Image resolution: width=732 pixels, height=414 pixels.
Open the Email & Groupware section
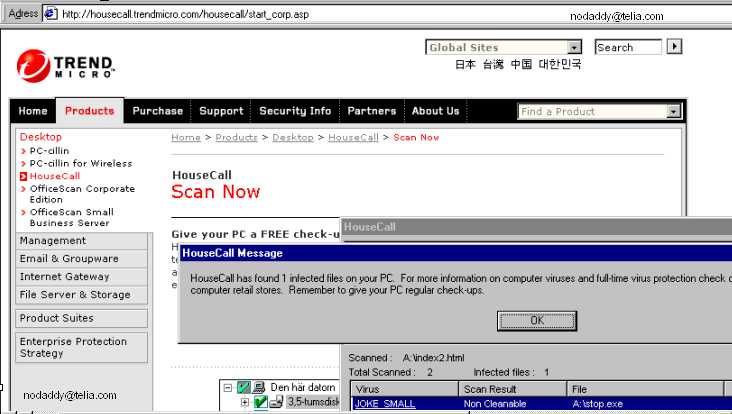82,259
